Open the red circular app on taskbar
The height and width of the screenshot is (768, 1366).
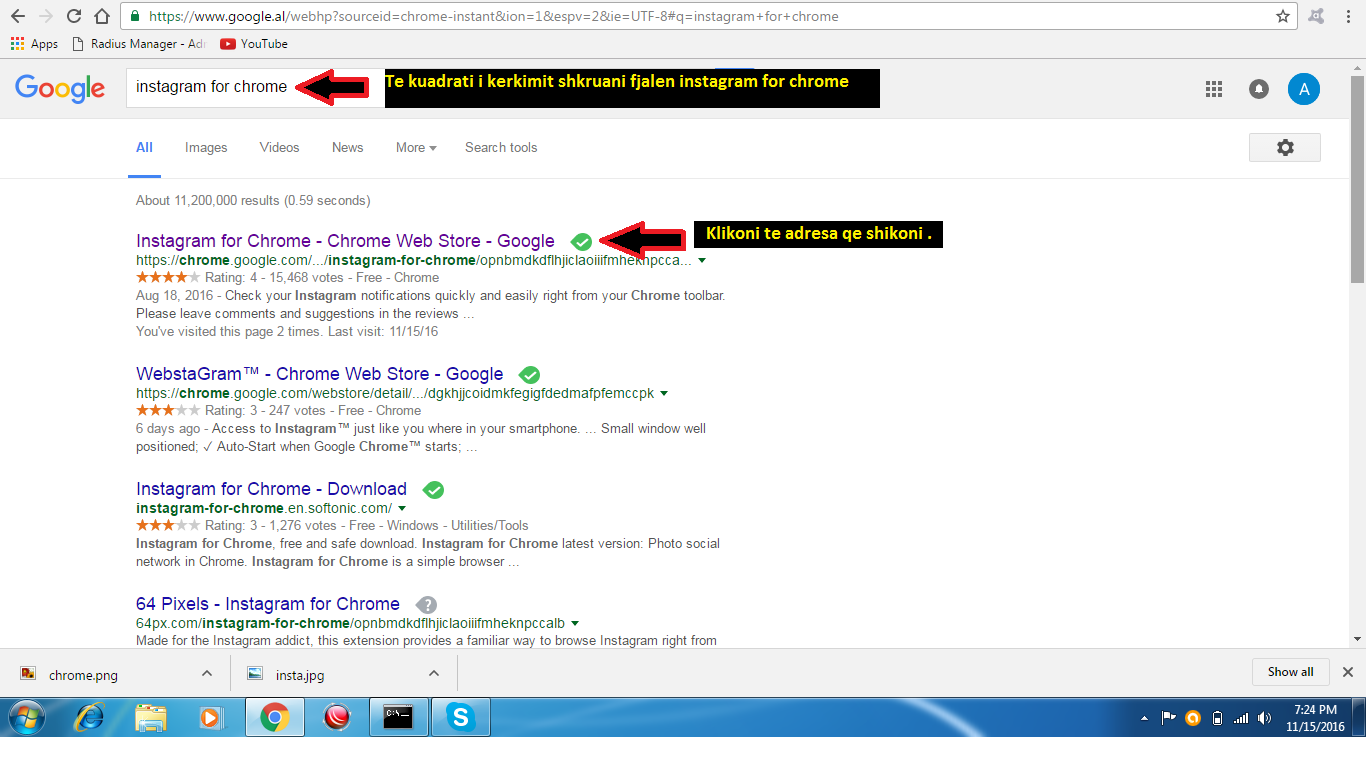point(337,717)
